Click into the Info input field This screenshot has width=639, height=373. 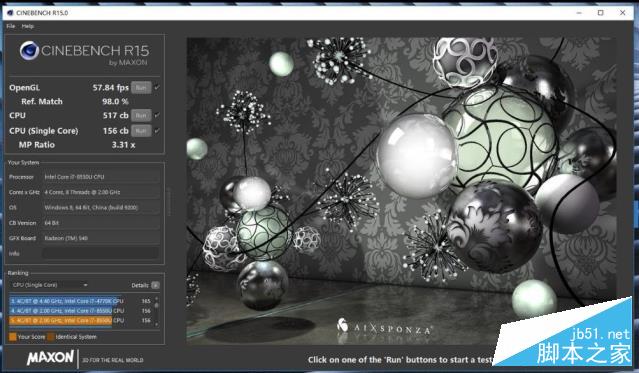coord(100,253)
